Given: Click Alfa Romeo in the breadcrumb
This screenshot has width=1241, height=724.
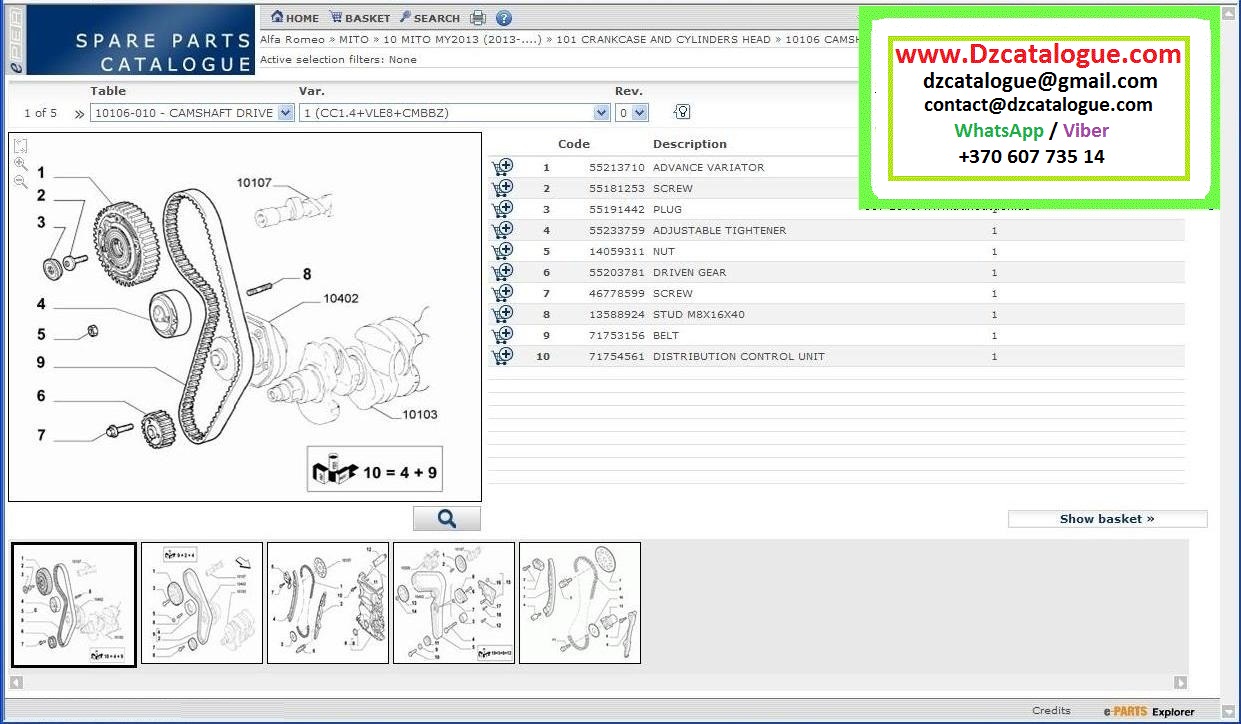Looking at the screenshot, I should [292, 40].
